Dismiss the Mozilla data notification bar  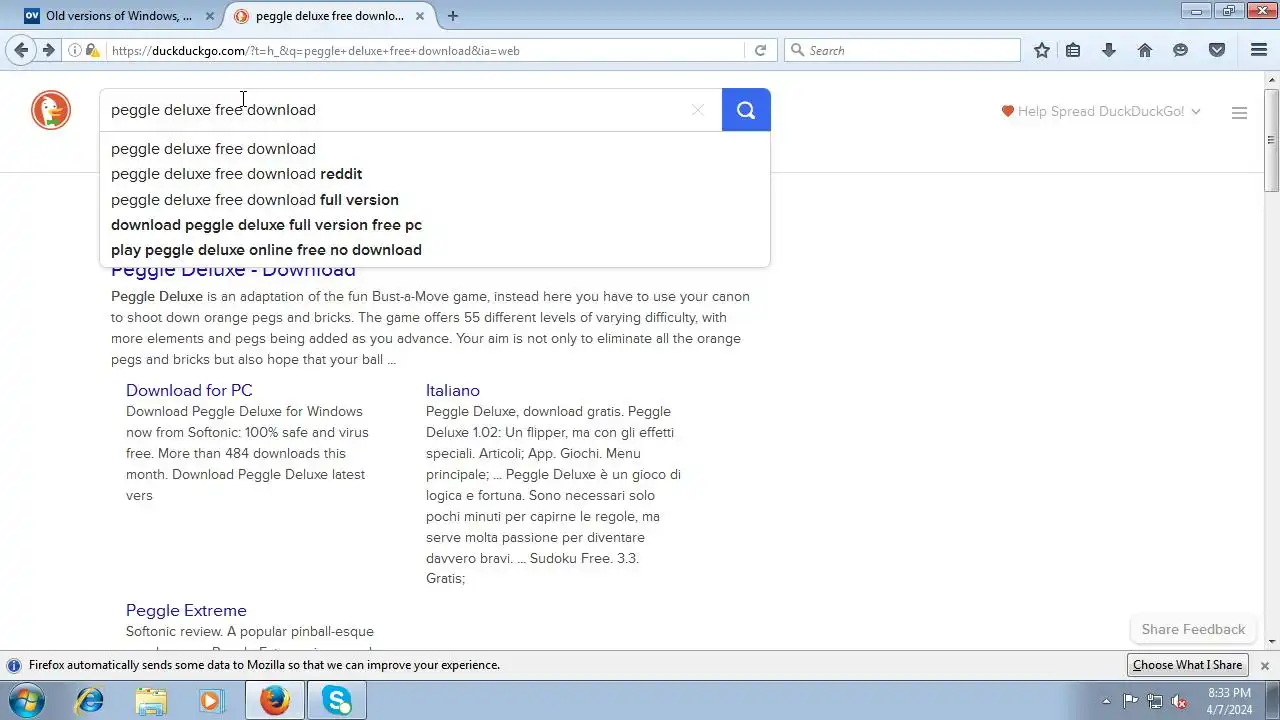click(1264, 665)
